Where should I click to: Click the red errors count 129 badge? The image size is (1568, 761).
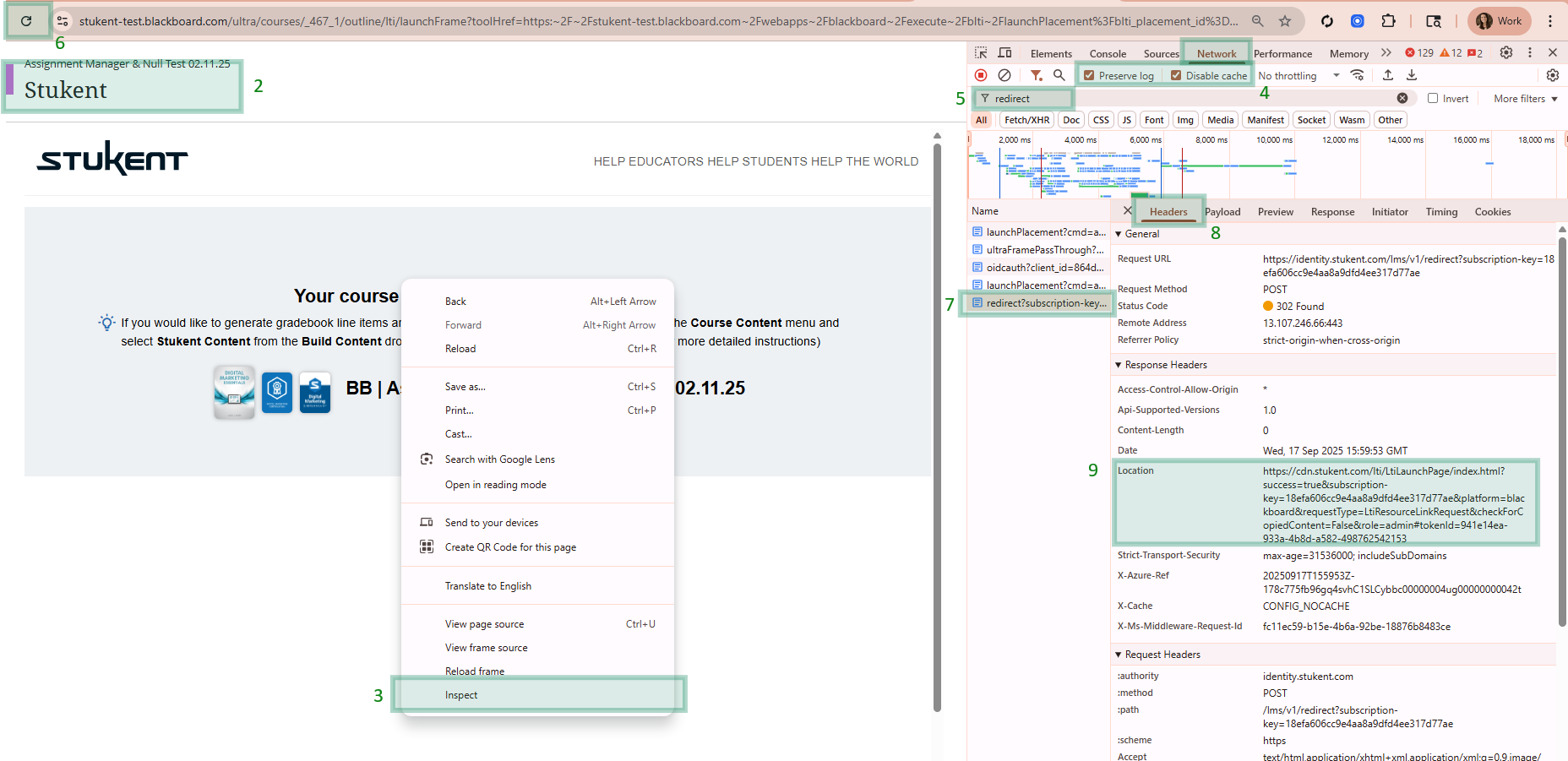1419,53
